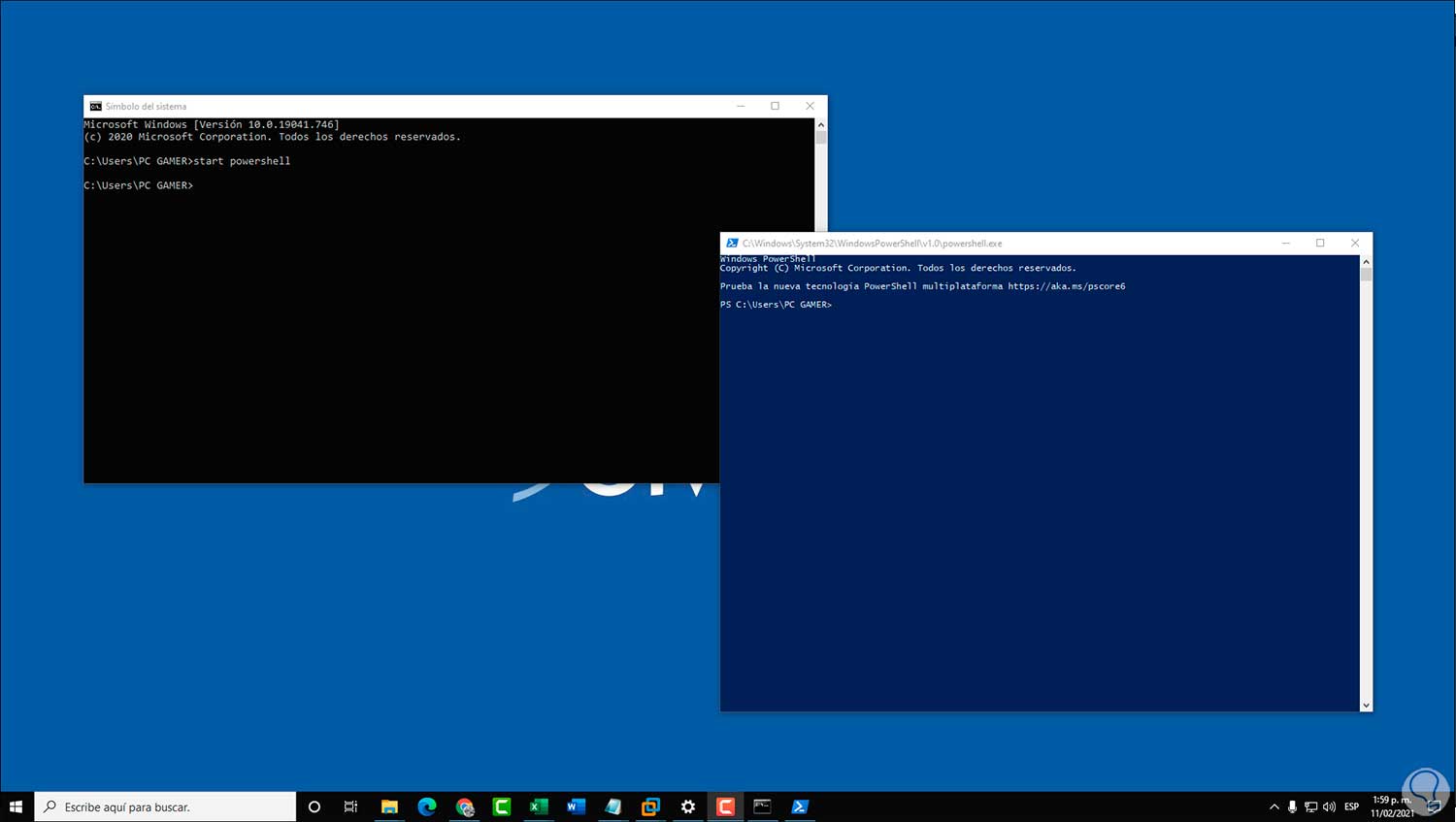This screenshot has height=822, width=1456.
Task: Click the microphone icon in system tray
Action: [1292, 806]
